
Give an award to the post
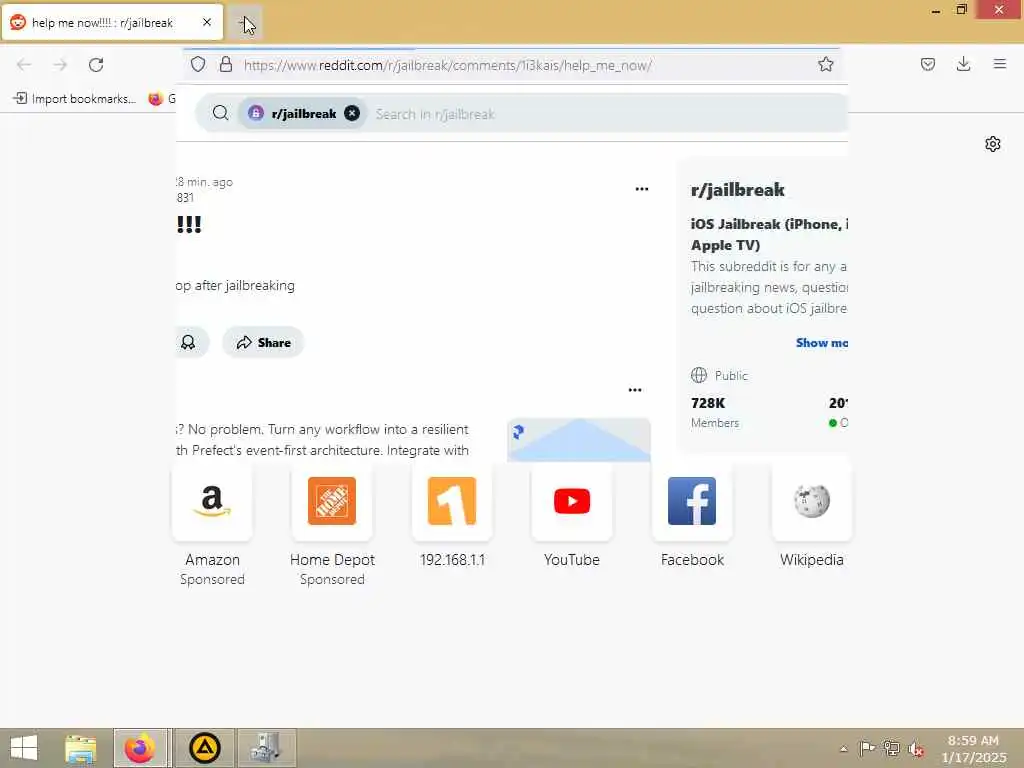coord(188,342)
